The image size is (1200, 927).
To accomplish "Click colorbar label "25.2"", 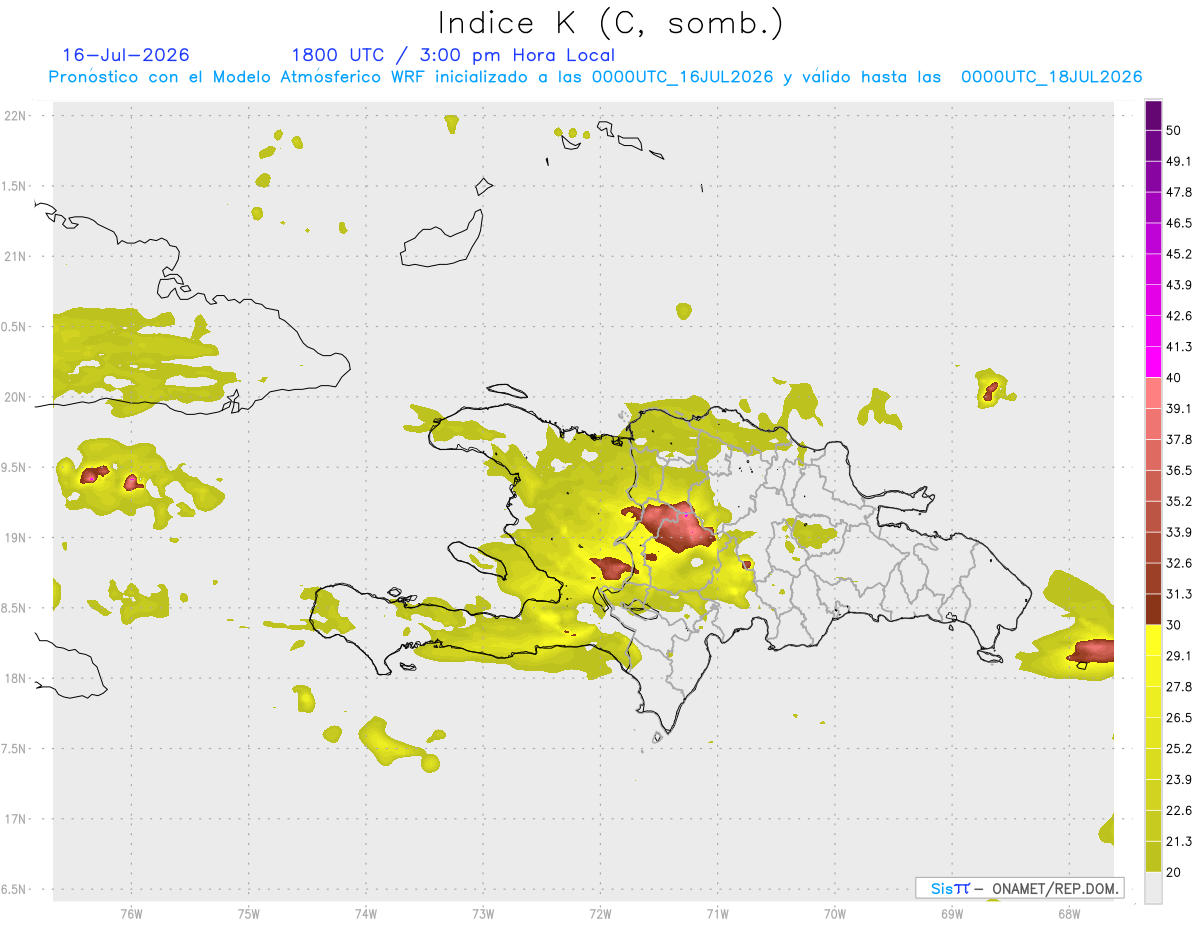I will [x=1179, y=748].
